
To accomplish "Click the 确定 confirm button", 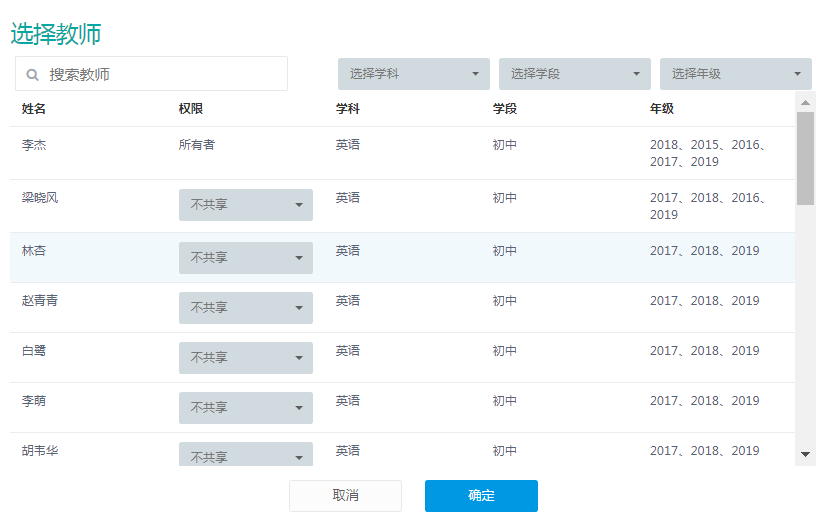I will [481, 496].
